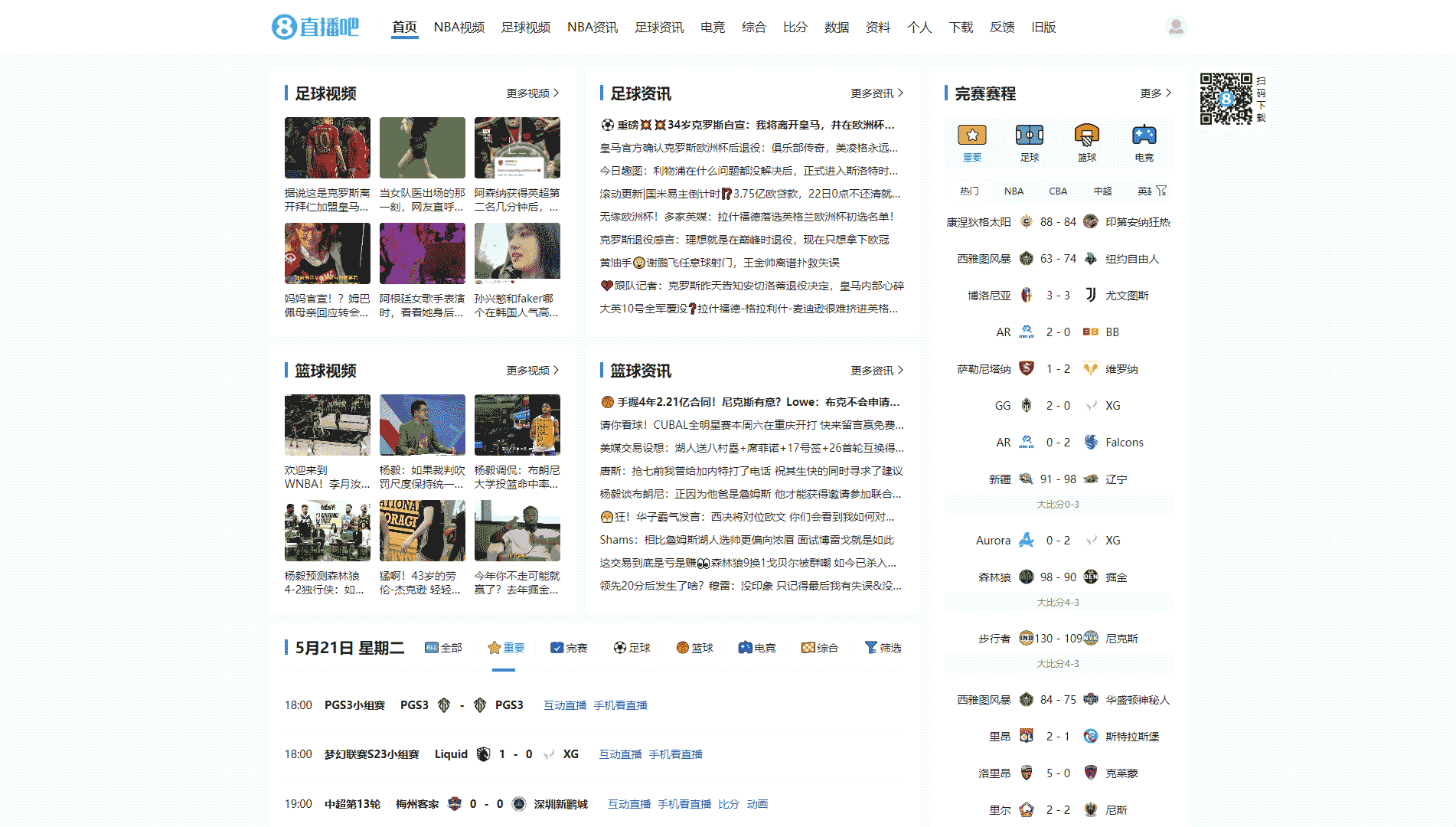Open 动画 link for 中超第13轮
The image size is (1456, 827).
click(x=757, y=804)
